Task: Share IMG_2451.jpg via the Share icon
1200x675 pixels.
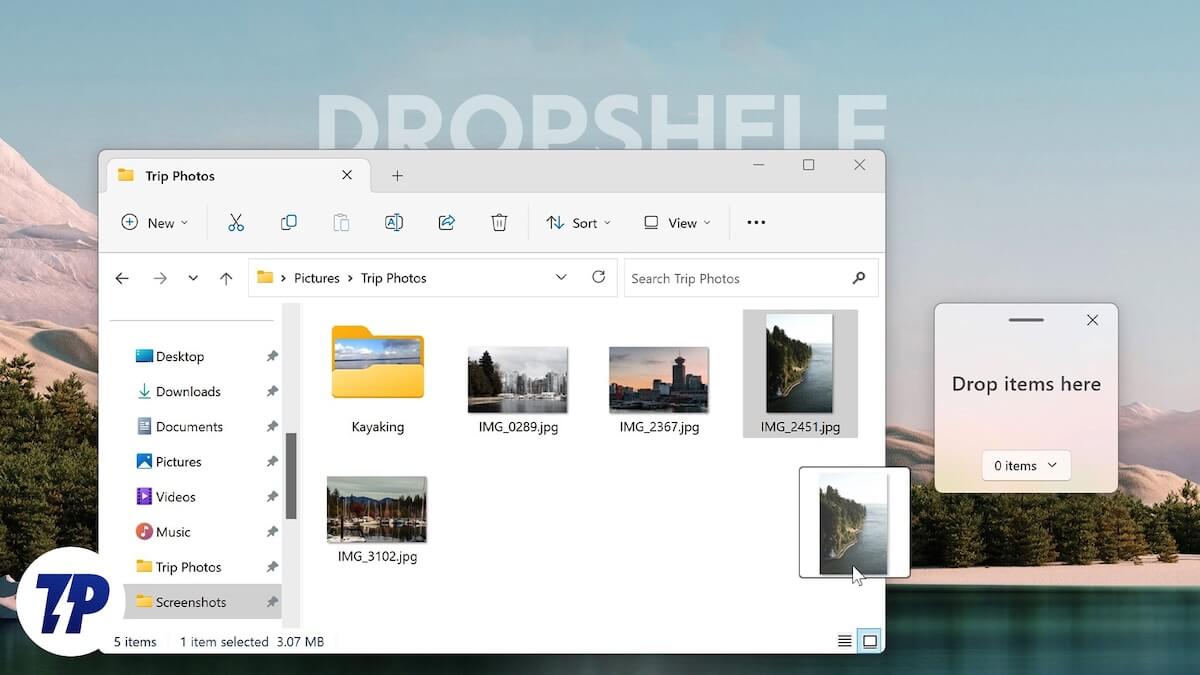Action: (x=446, y=222)
